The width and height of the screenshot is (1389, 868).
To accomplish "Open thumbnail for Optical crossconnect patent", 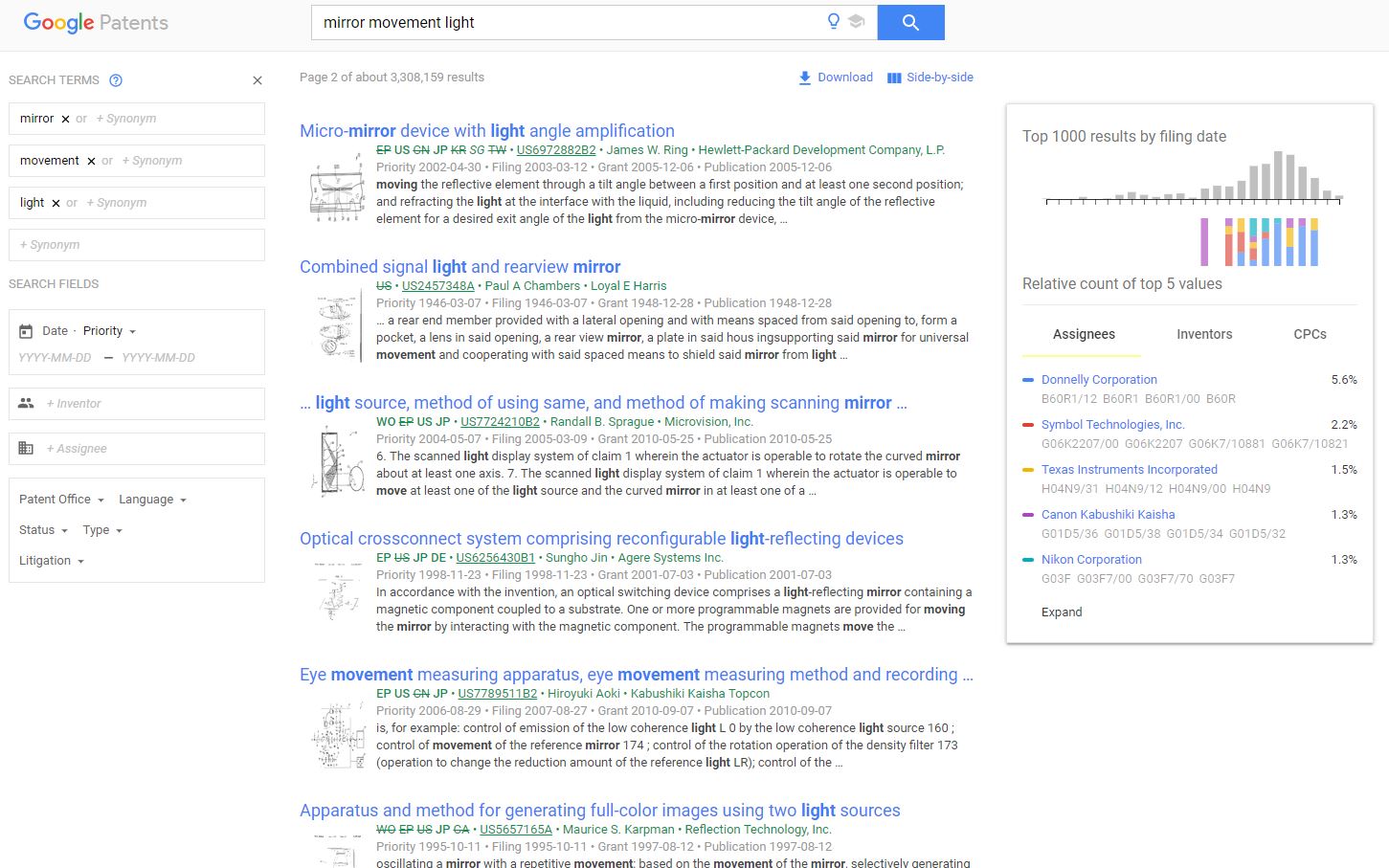I will point(337,591).
